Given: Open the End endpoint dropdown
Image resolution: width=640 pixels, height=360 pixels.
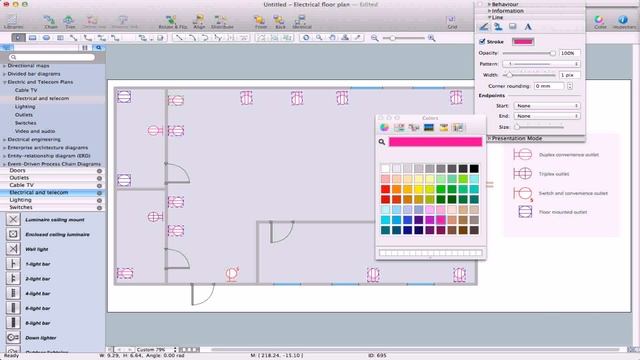Looking at the screenshot, I should click(547, 116).
